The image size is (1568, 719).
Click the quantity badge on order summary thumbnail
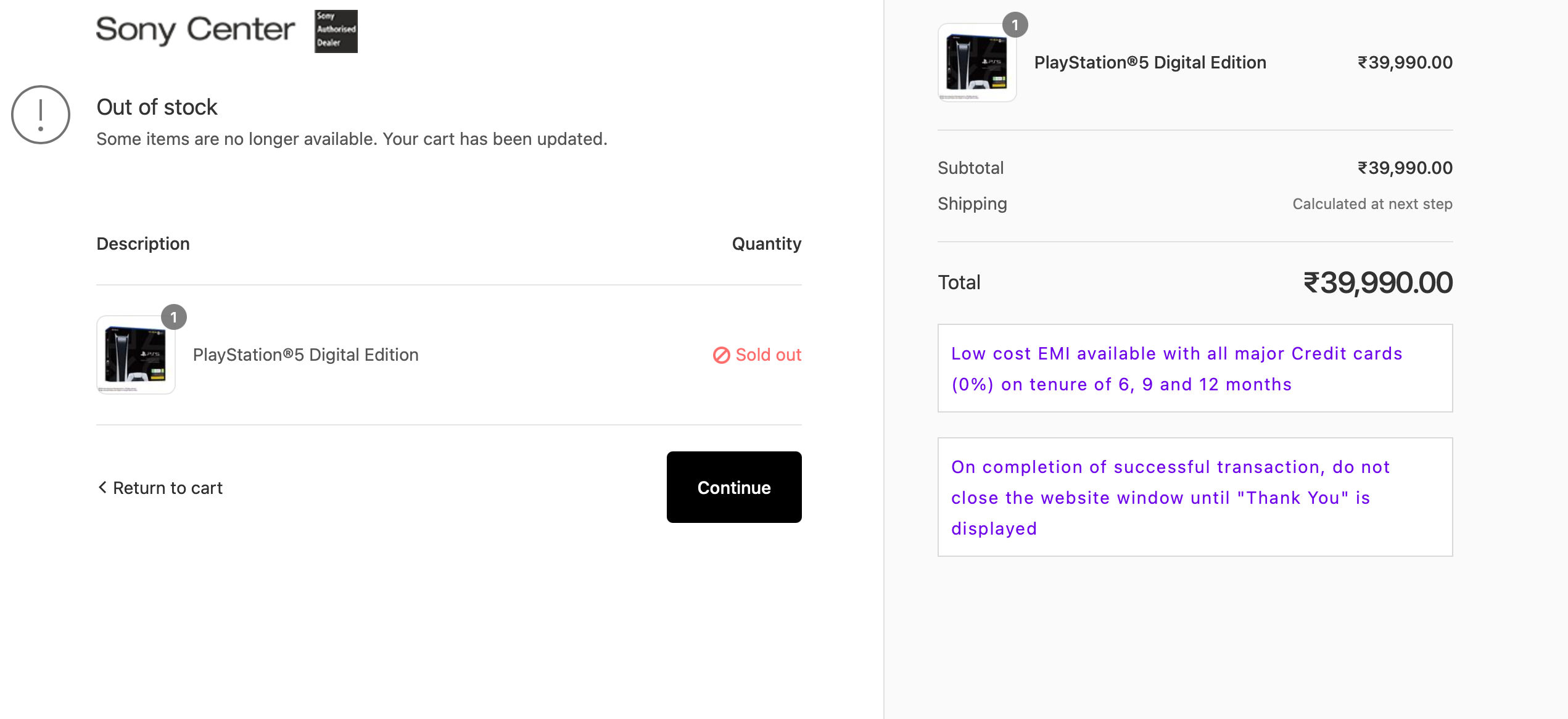pos(1015,25)
